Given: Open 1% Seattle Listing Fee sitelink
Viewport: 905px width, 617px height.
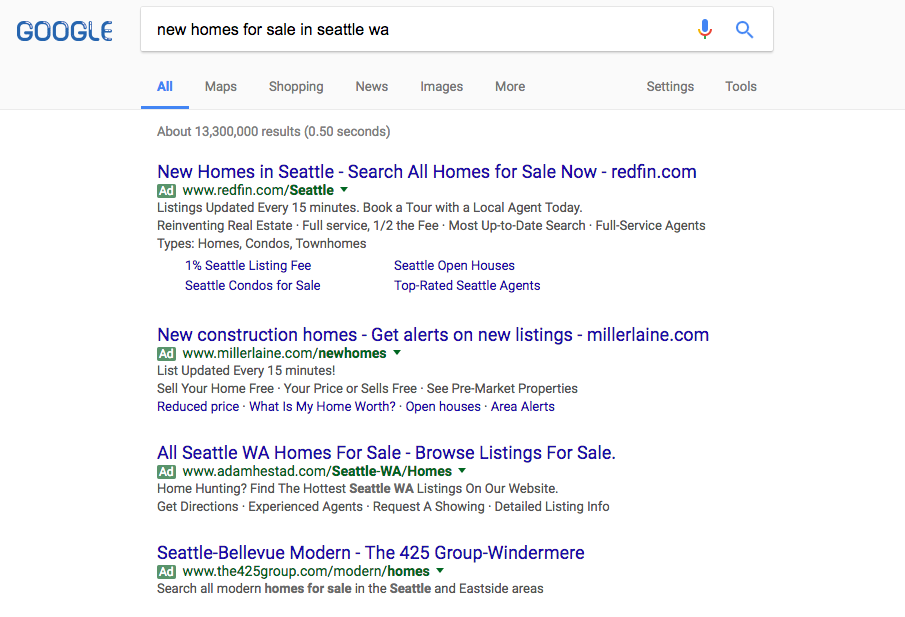Looking at the screenshot, I should click(248, 266).
